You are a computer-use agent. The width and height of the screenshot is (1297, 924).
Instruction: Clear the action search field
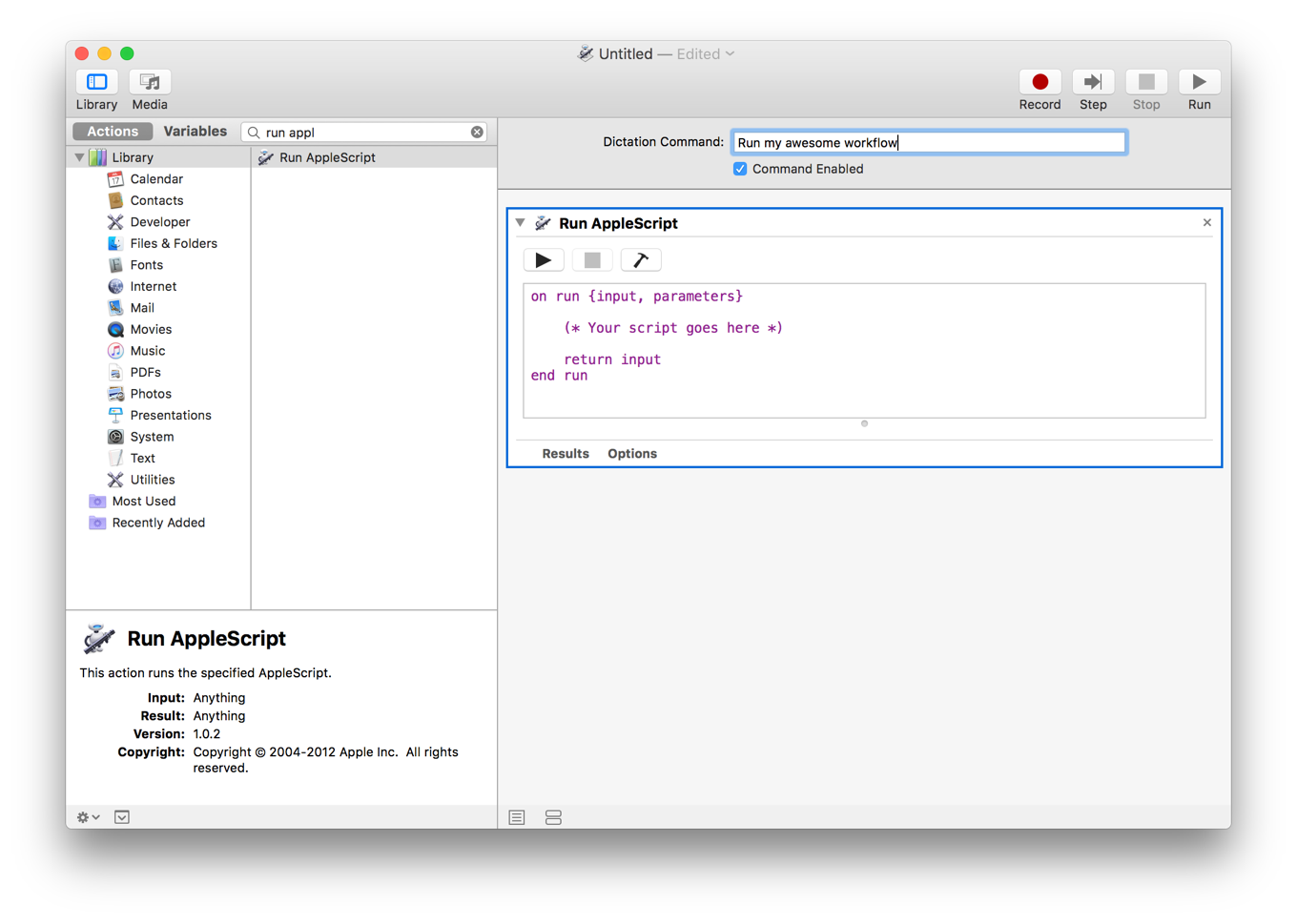coord(477,133)
